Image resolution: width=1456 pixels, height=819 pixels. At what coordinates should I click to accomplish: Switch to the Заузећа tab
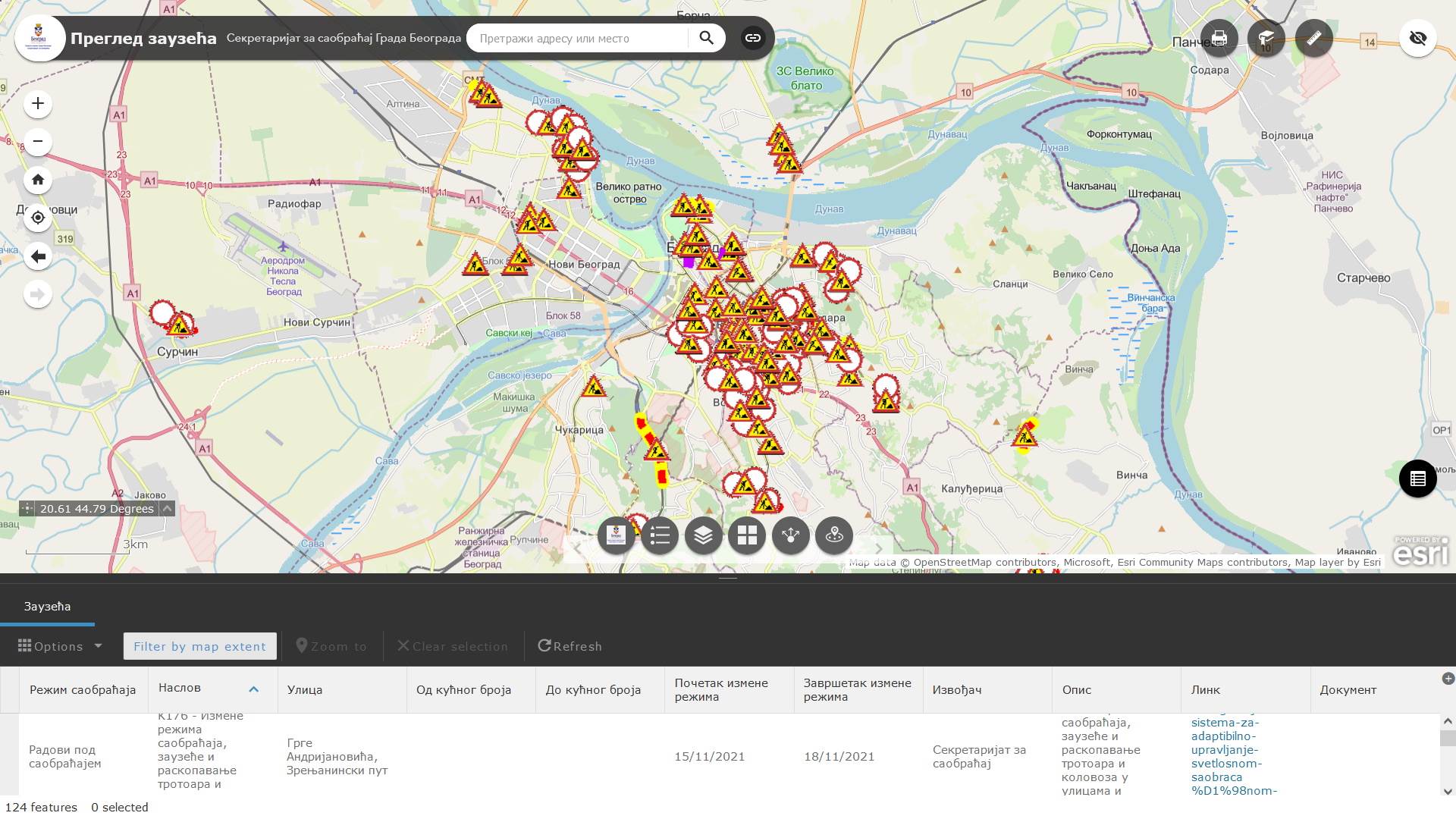tap(47, 607)
